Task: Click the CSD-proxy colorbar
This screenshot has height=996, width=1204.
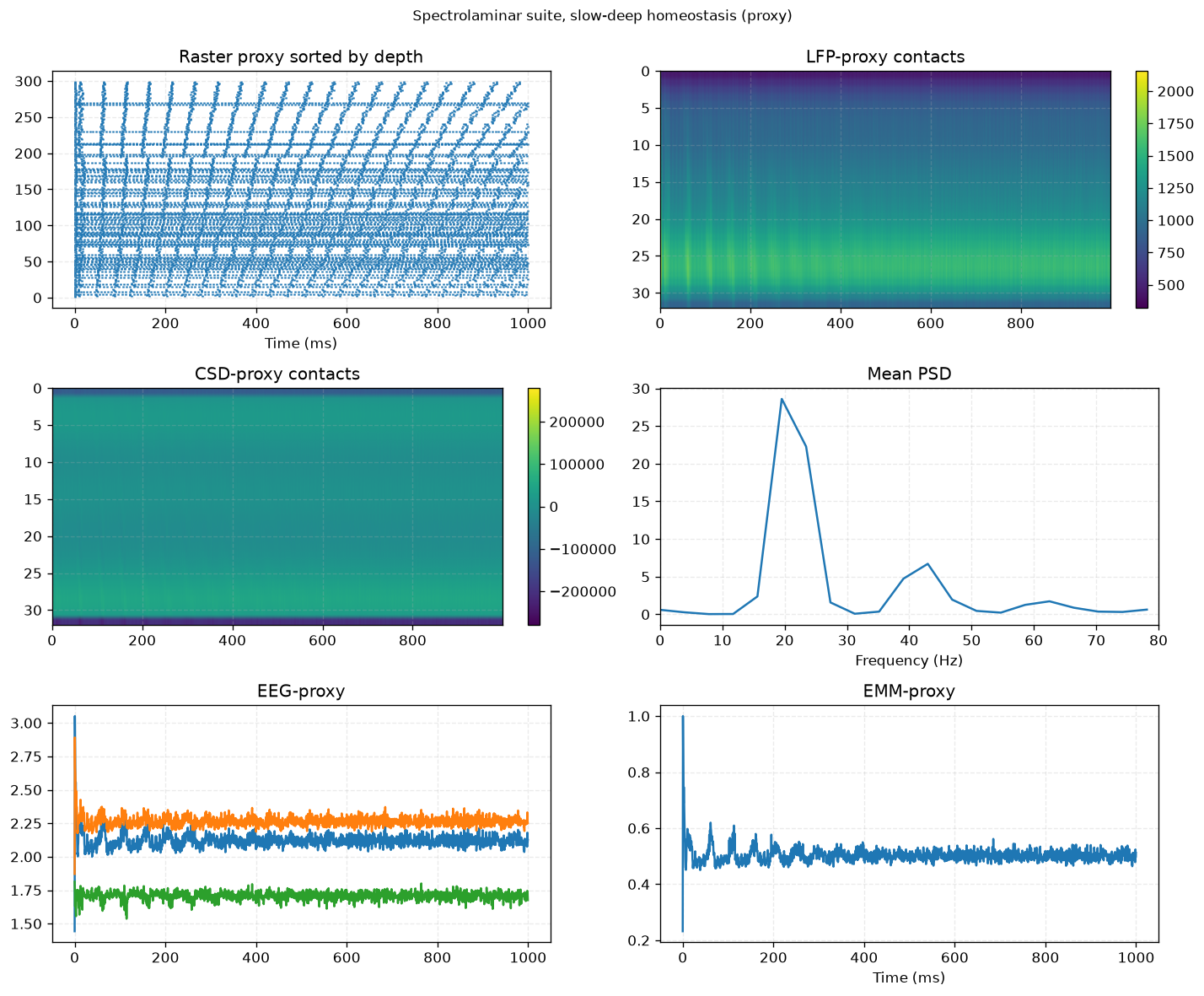Action: point(534,507)
